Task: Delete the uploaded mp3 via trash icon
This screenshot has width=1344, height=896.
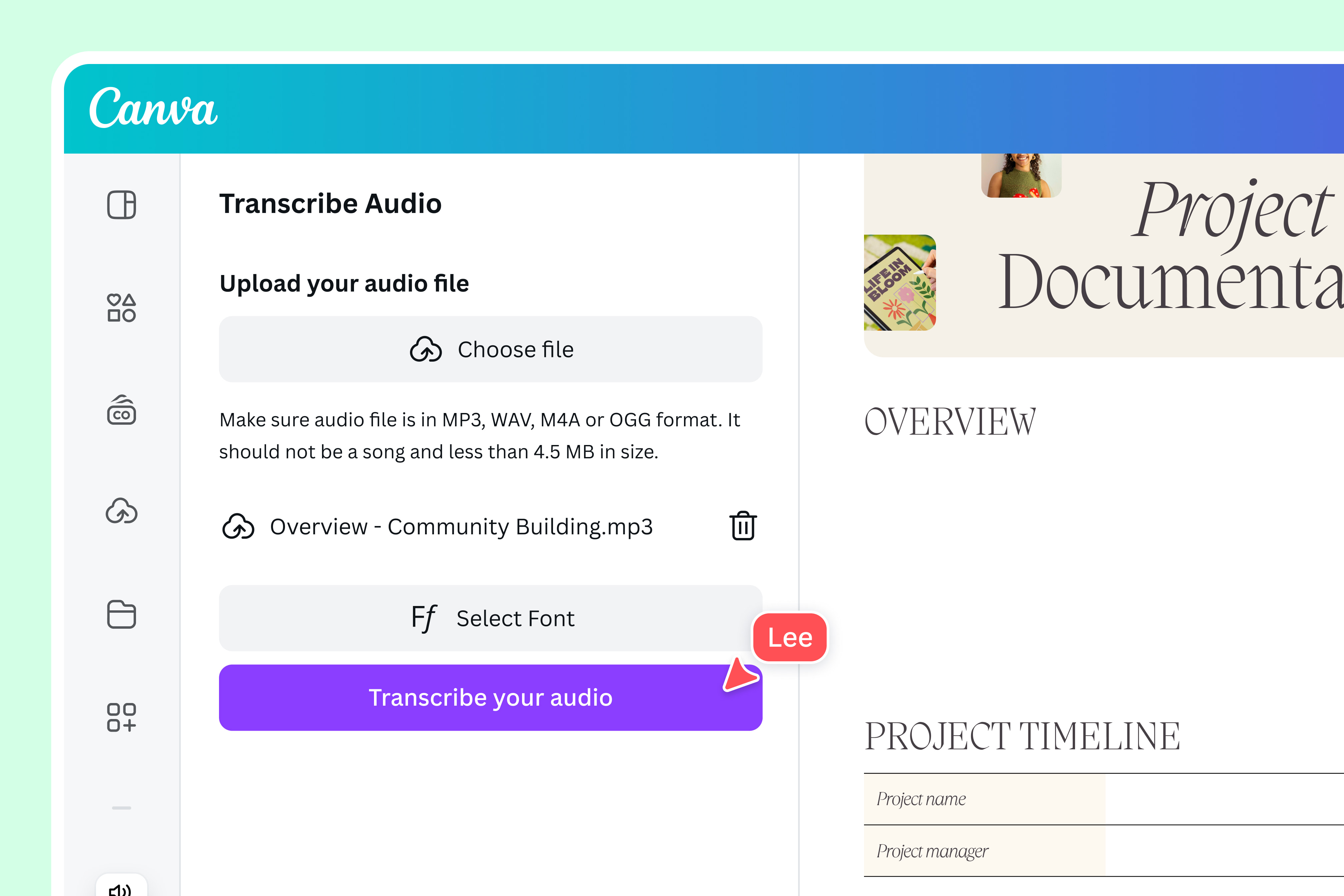Action: [742, 527]
